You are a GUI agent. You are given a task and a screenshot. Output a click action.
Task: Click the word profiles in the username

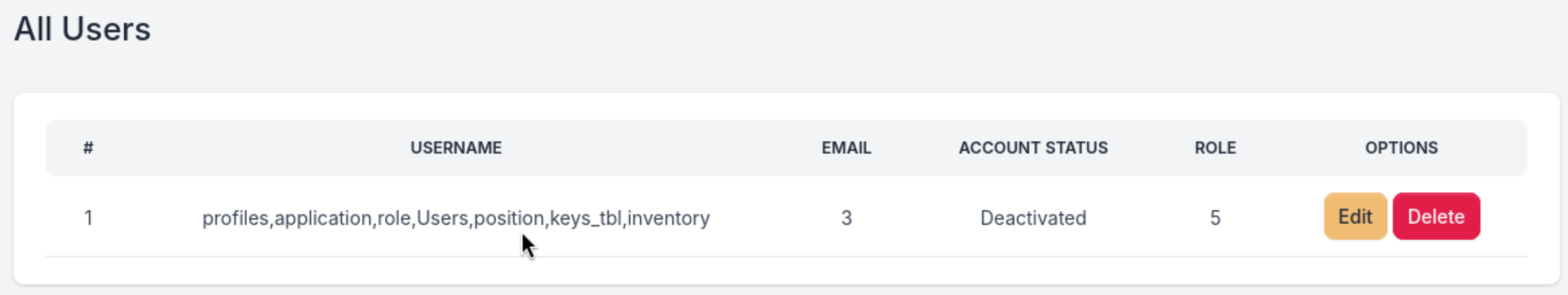pos(236,218)
